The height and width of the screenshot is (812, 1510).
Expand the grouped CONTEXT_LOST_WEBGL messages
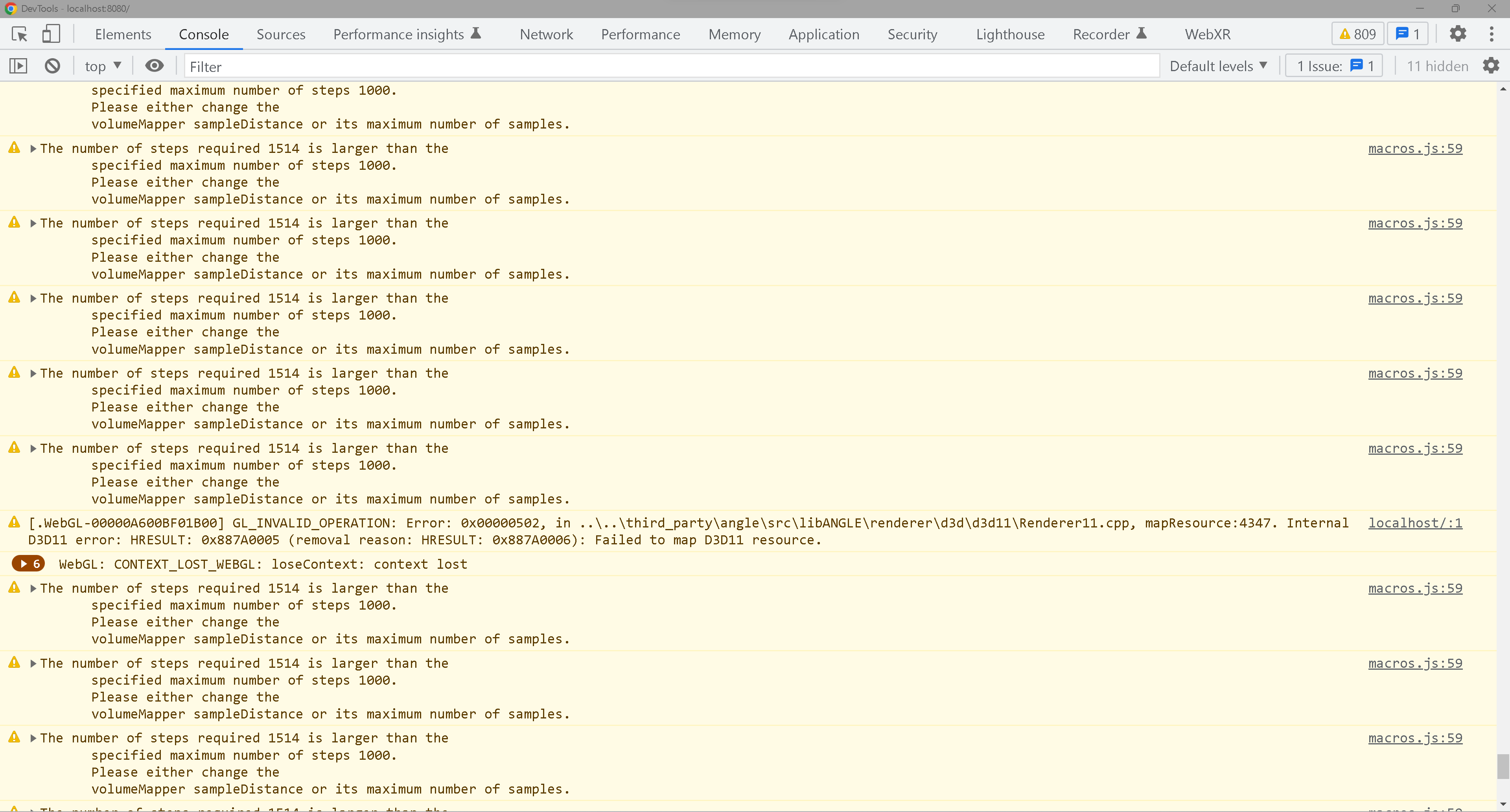[28, 564]
